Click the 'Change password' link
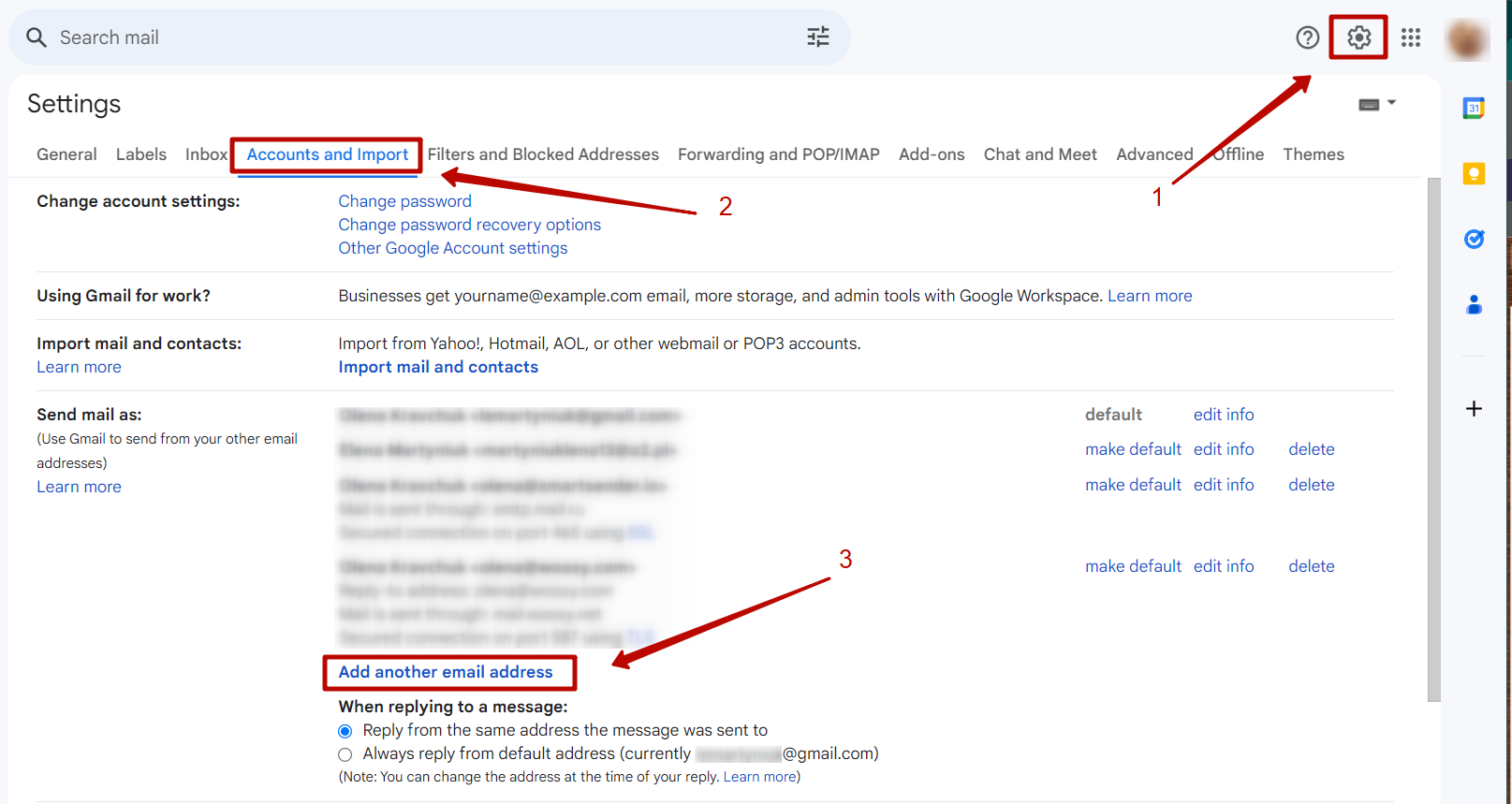 404,201
